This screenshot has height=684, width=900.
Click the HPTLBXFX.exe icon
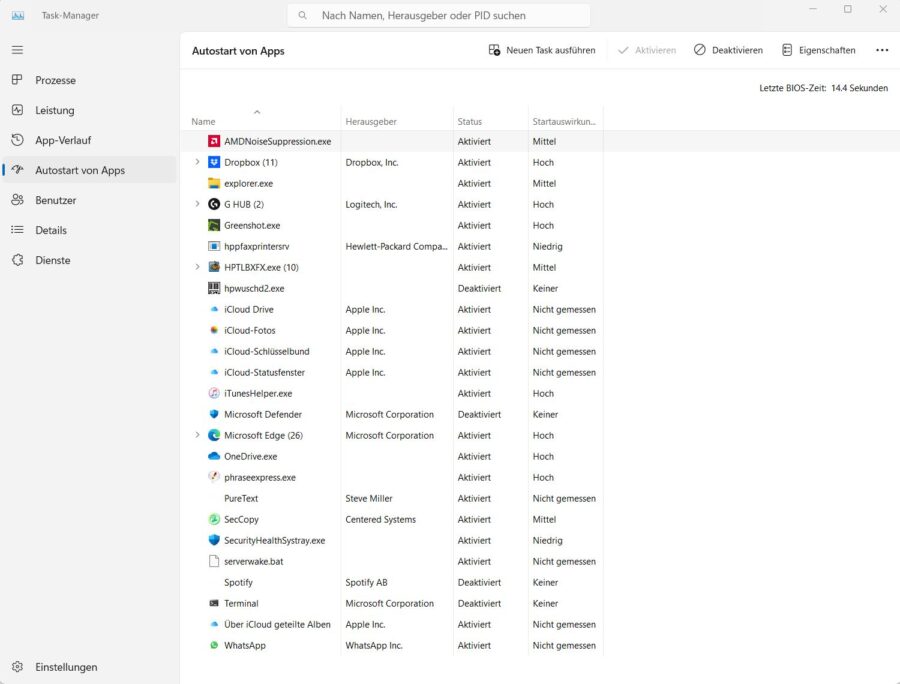214,267
